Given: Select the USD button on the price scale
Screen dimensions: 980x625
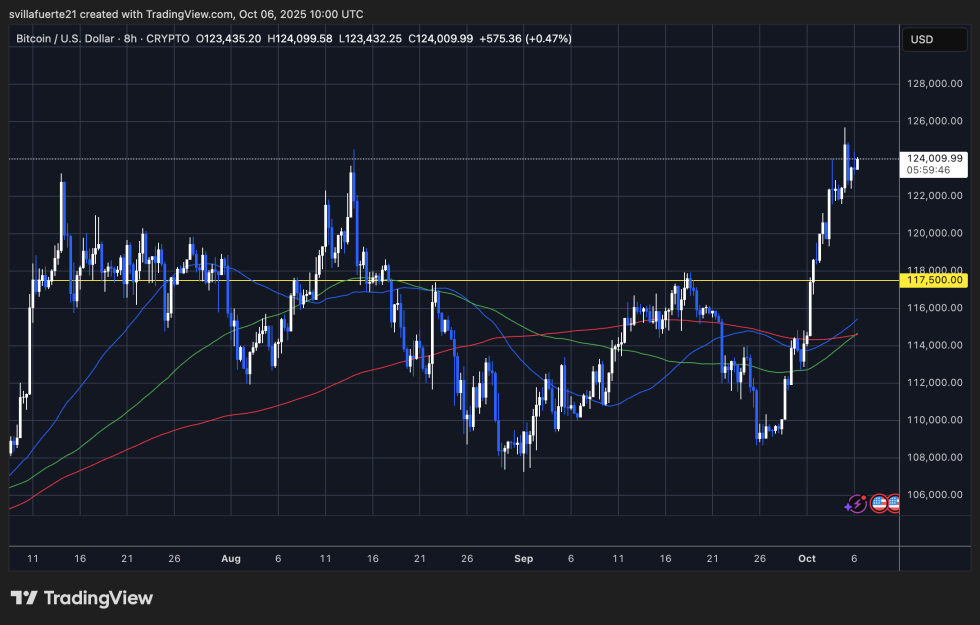Looking at the screenshot, I should tap(934, 39).
